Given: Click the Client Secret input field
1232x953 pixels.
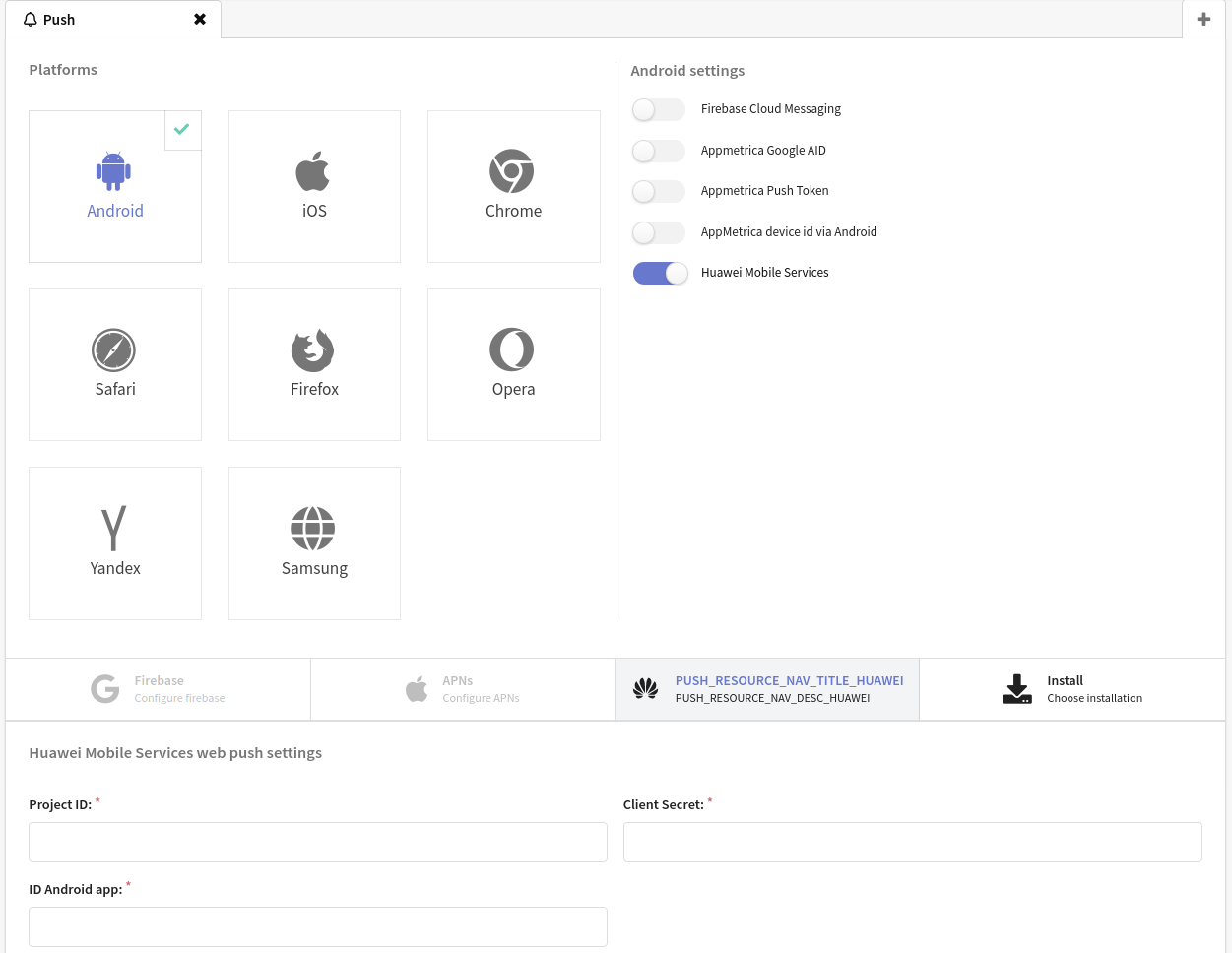Looking at the screenshot, I should [x=913, y=843].
